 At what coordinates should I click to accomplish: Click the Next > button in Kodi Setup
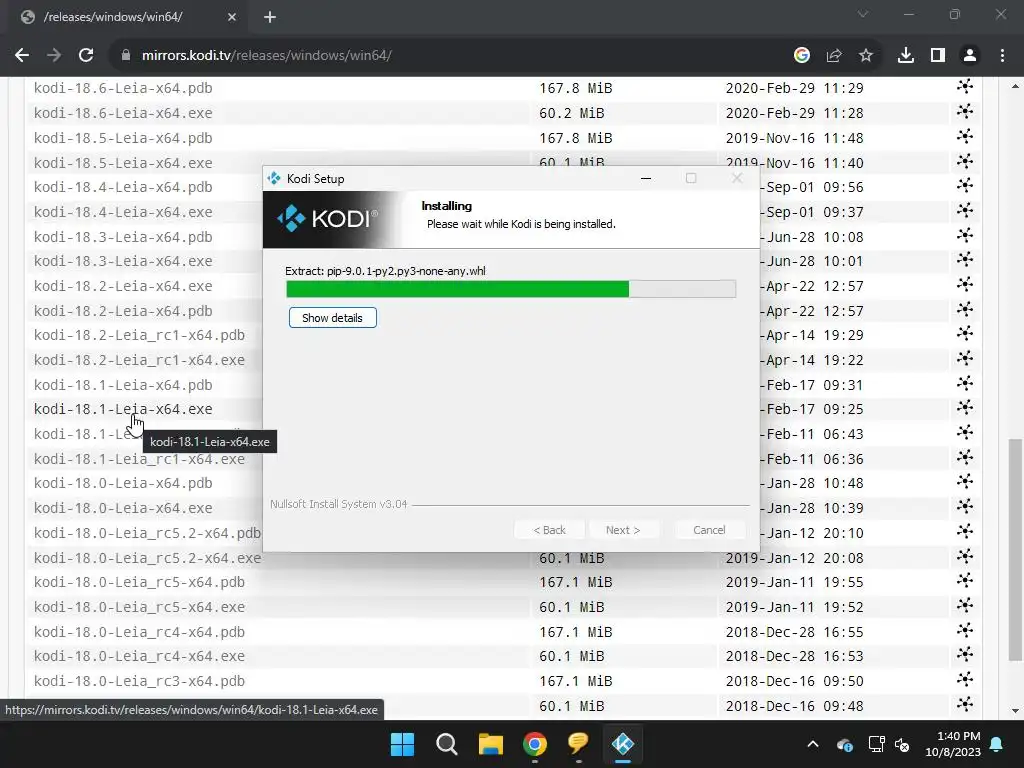(623, 530)
